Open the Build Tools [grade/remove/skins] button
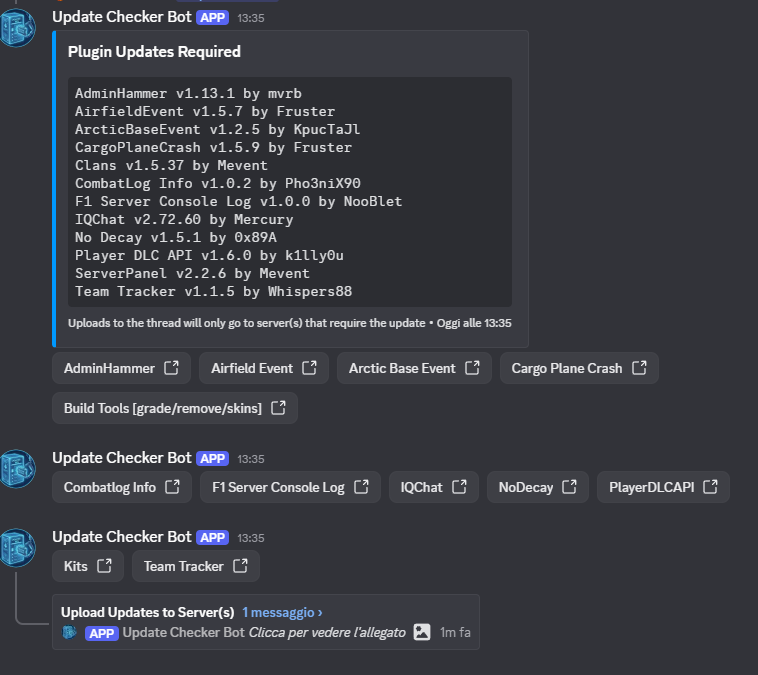Viewport: 758px width, 675px height. tap(174, 408)
